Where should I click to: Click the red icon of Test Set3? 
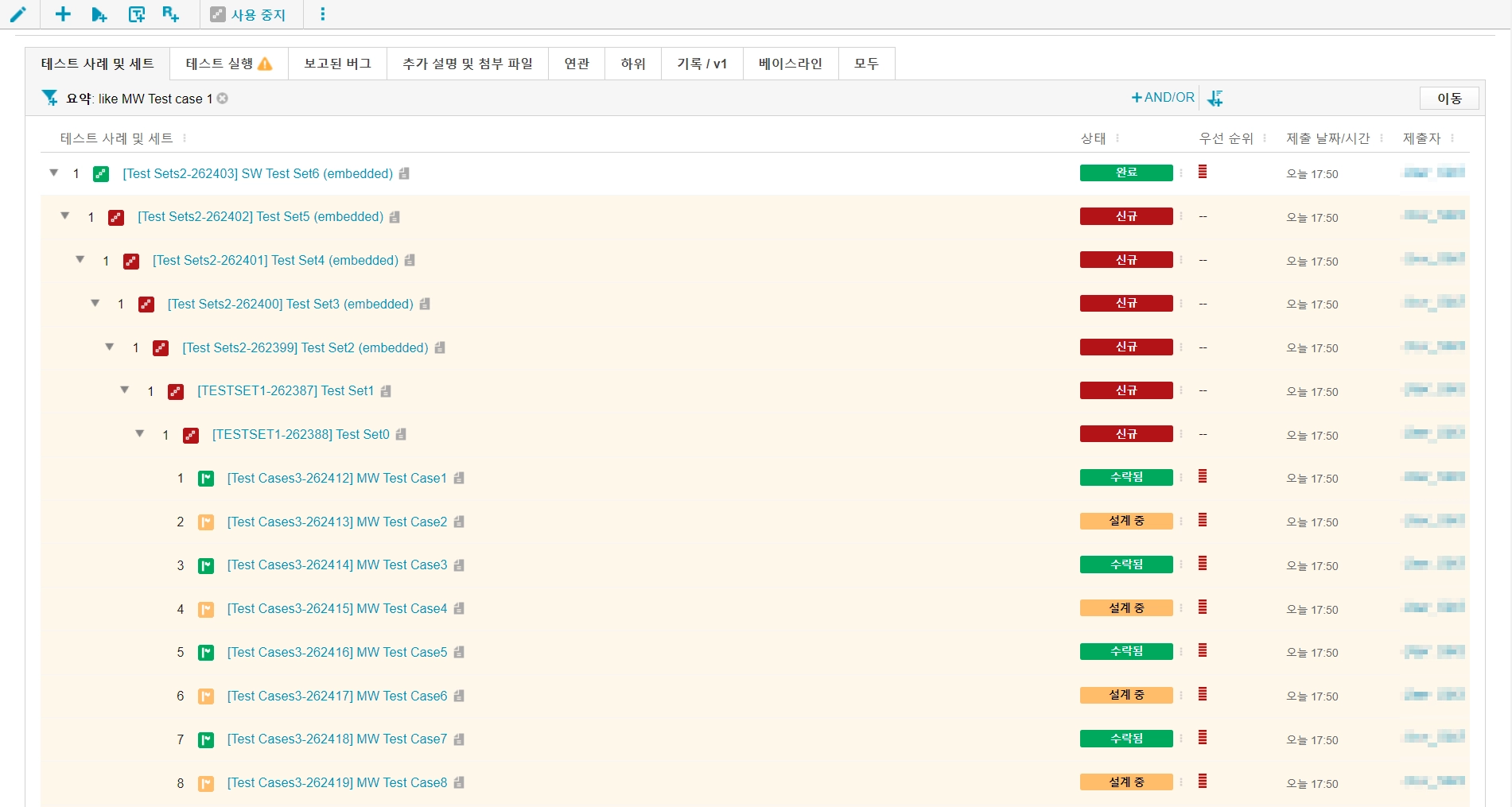(x=146, y=304)
